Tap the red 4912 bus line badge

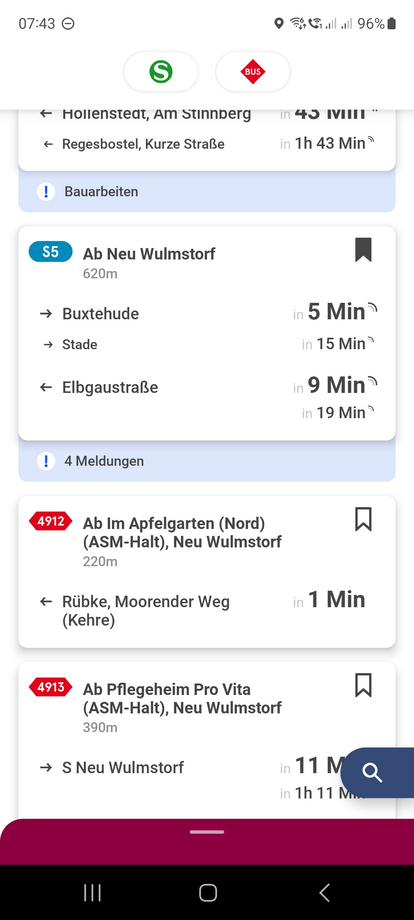pyautogui.click(x=50, y=520)
